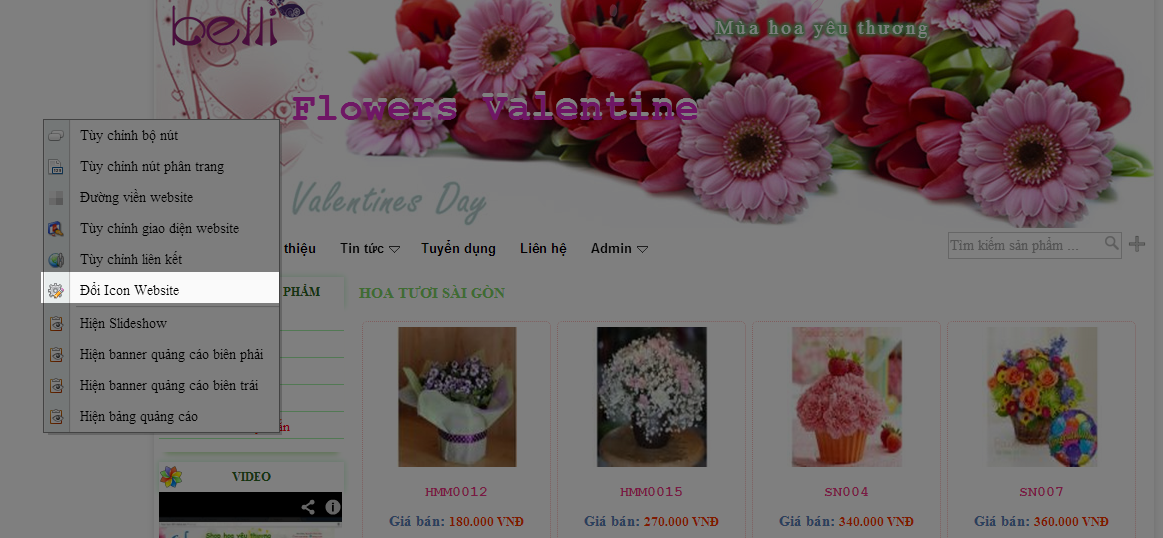Click the globe icon for Tùy chỉnh liên kết
Screen dimensions: 1163x538
point(56,260)
